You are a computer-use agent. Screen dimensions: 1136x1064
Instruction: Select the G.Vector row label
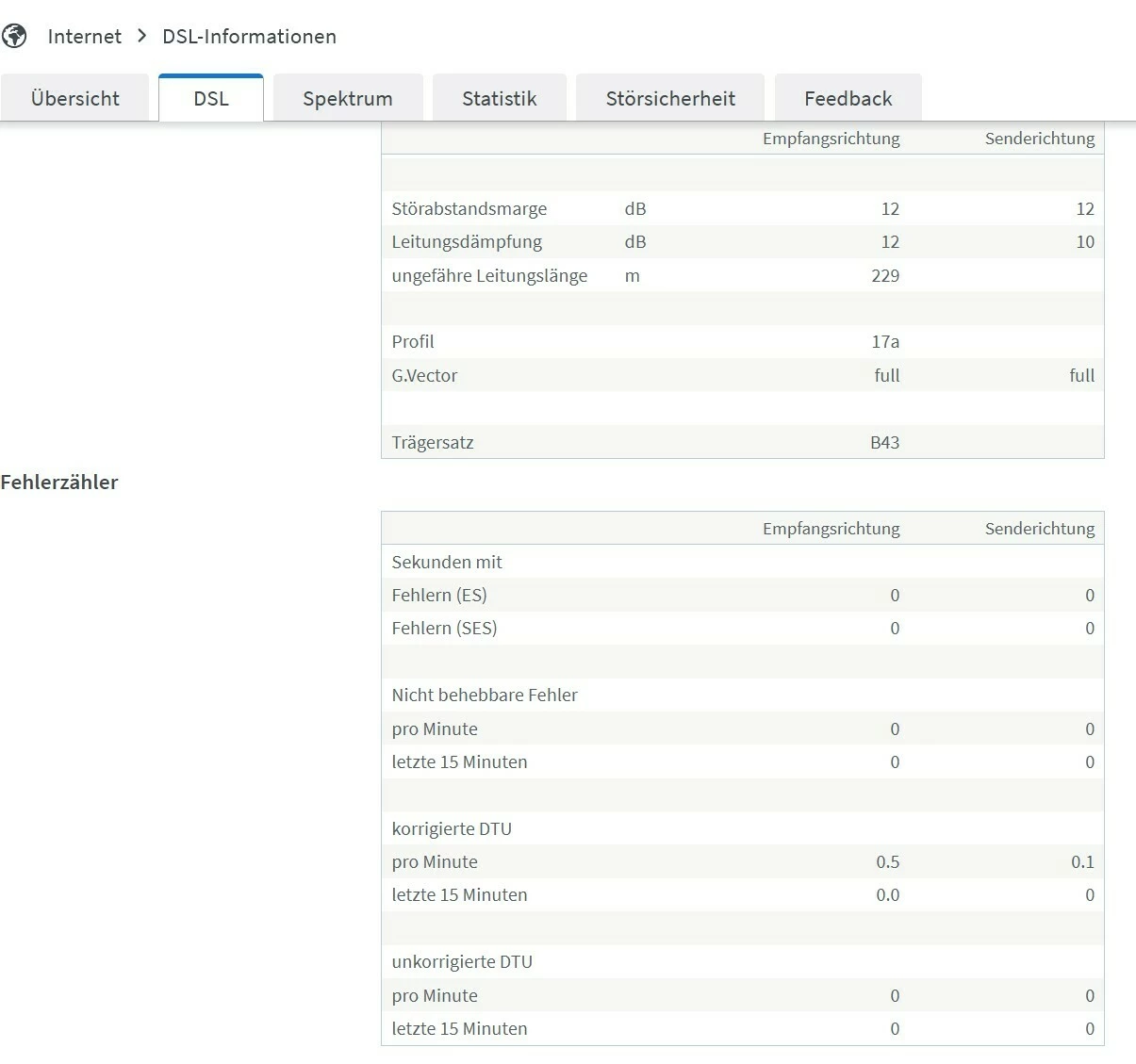click(424, 376)
